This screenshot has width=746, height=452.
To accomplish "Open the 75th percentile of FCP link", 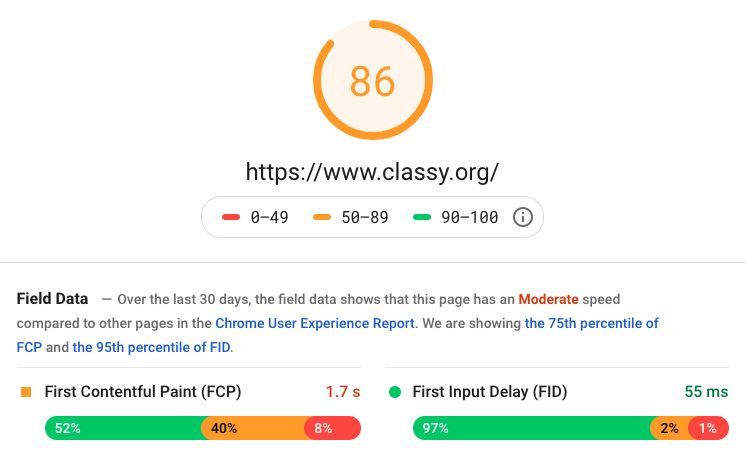I will pyautogui.click(x=591, y=323).
